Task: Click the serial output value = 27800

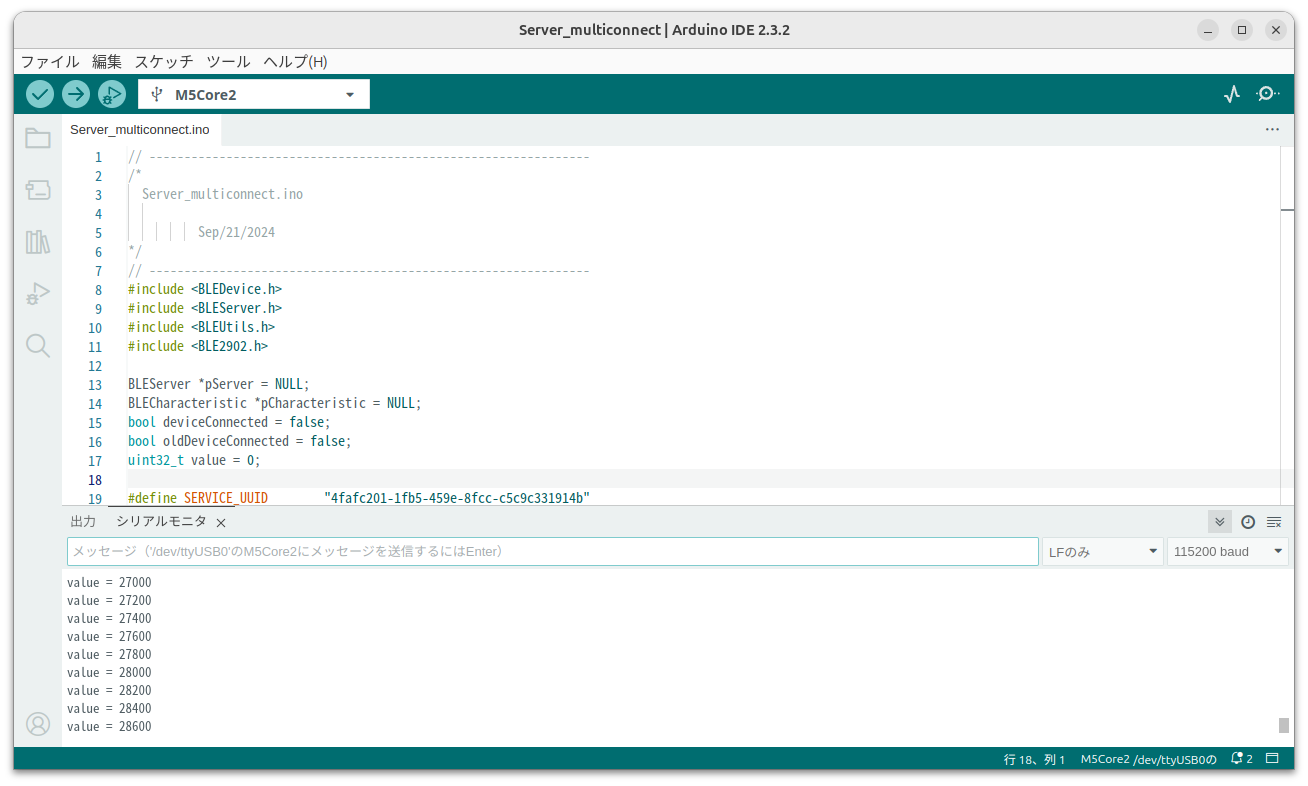Action: click(x=109, y=654)
